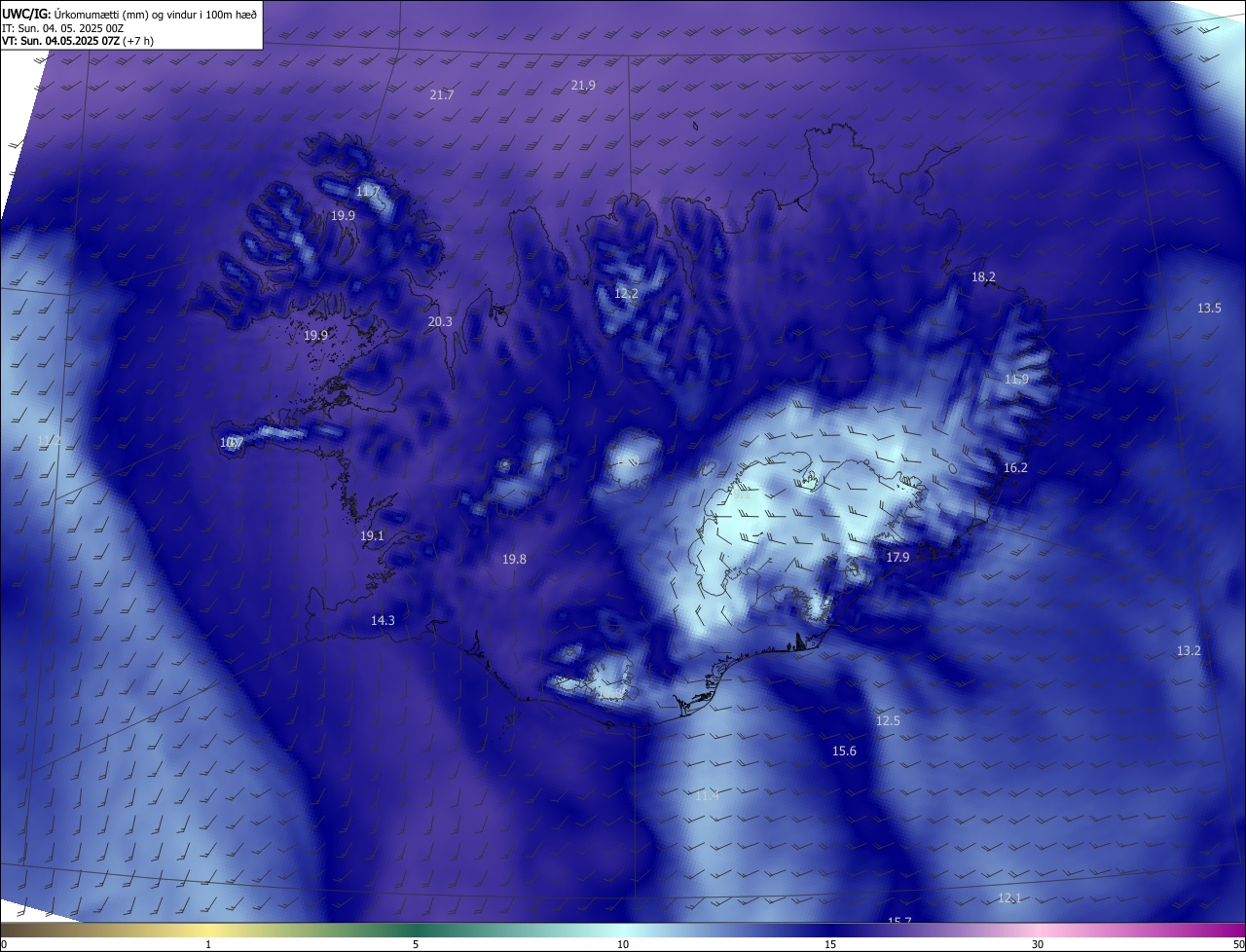Click the 19.8 value label

coord(514,560)
